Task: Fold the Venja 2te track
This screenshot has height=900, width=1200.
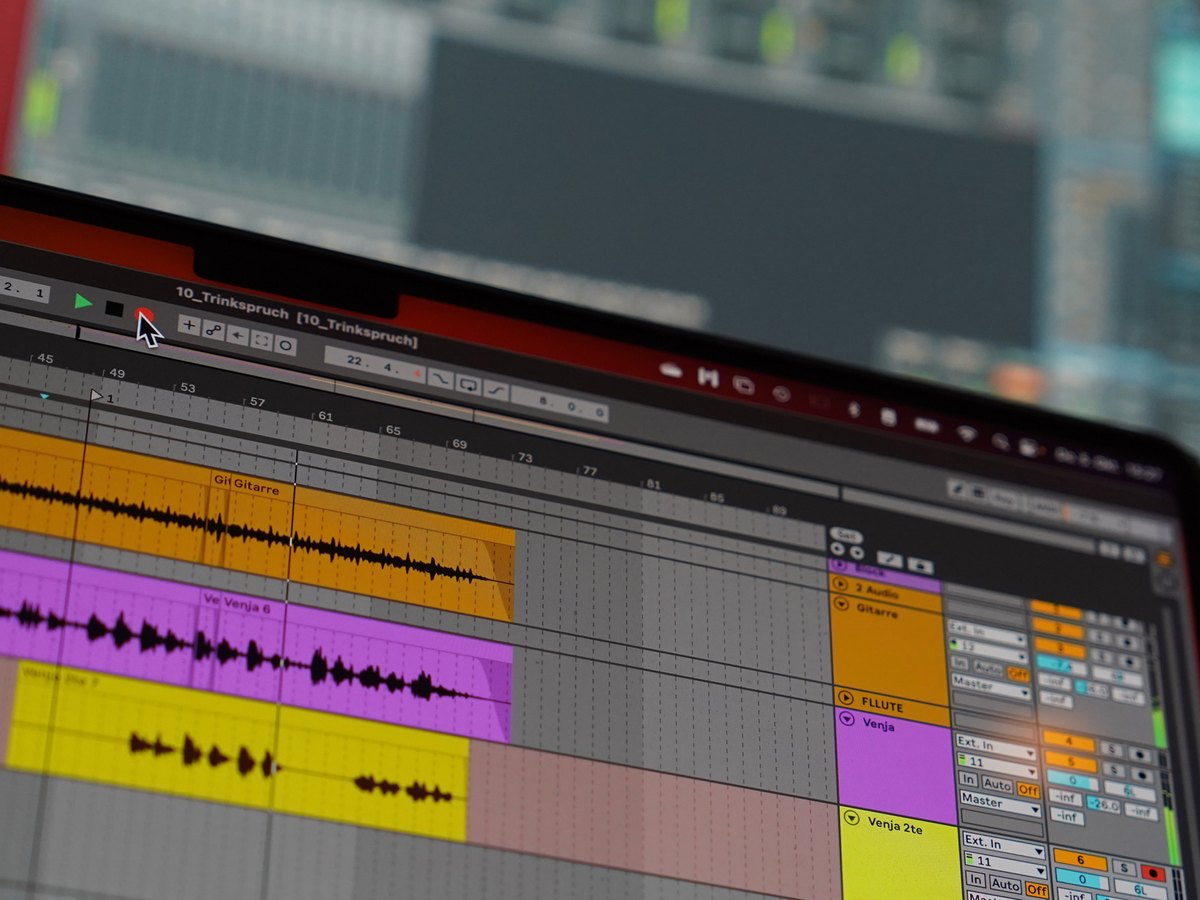Action: [x=851, y=817]
